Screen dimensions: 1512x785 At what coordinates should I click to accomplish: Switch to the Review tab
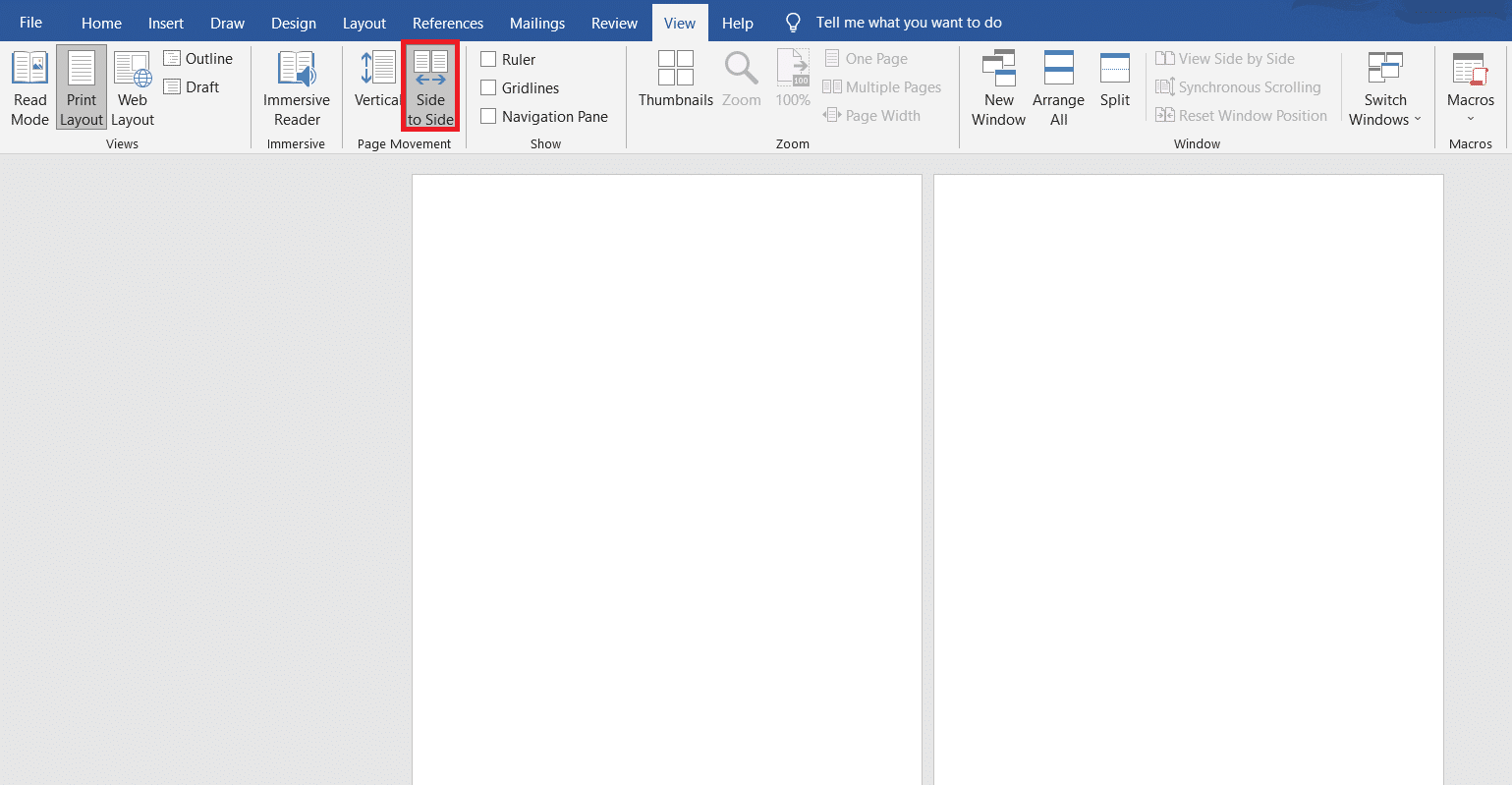[614, 23]
